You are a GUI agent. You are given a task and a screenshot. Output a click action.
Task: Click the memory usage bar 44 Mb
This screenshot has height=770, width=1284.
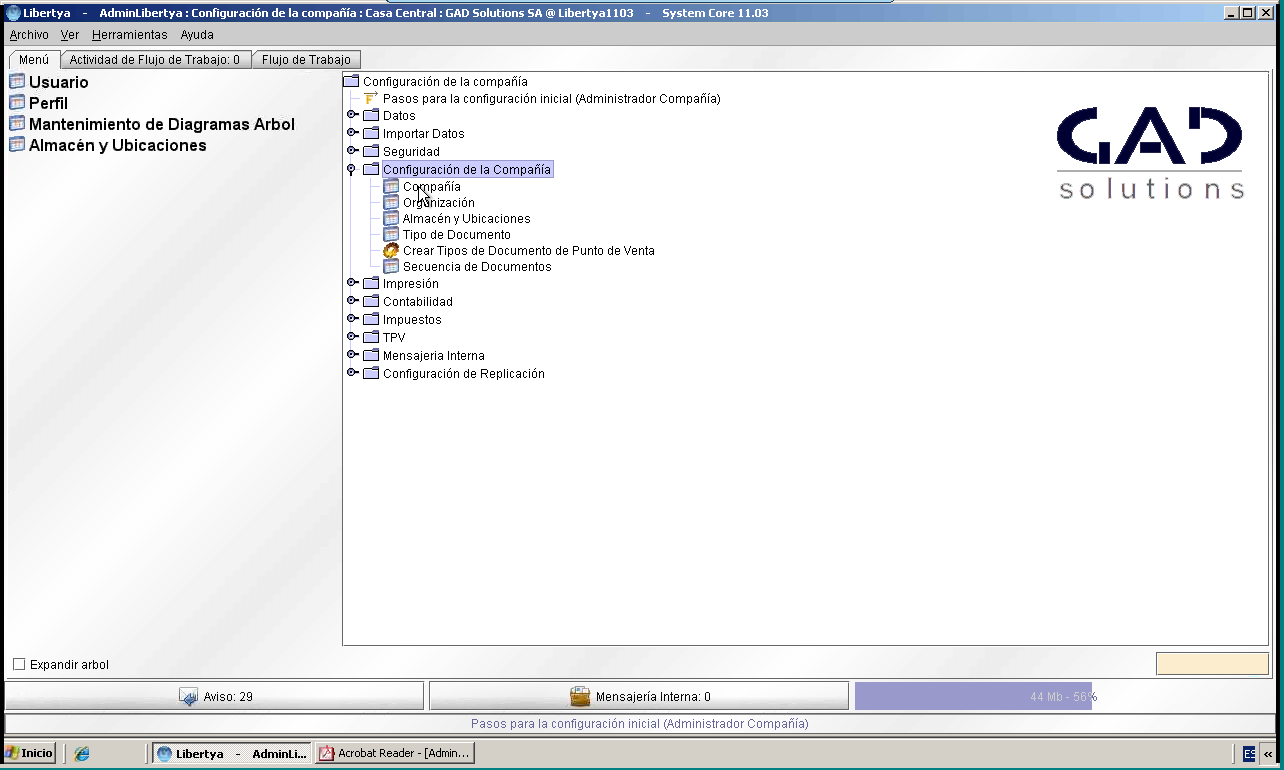click(x=1063, y=696)
